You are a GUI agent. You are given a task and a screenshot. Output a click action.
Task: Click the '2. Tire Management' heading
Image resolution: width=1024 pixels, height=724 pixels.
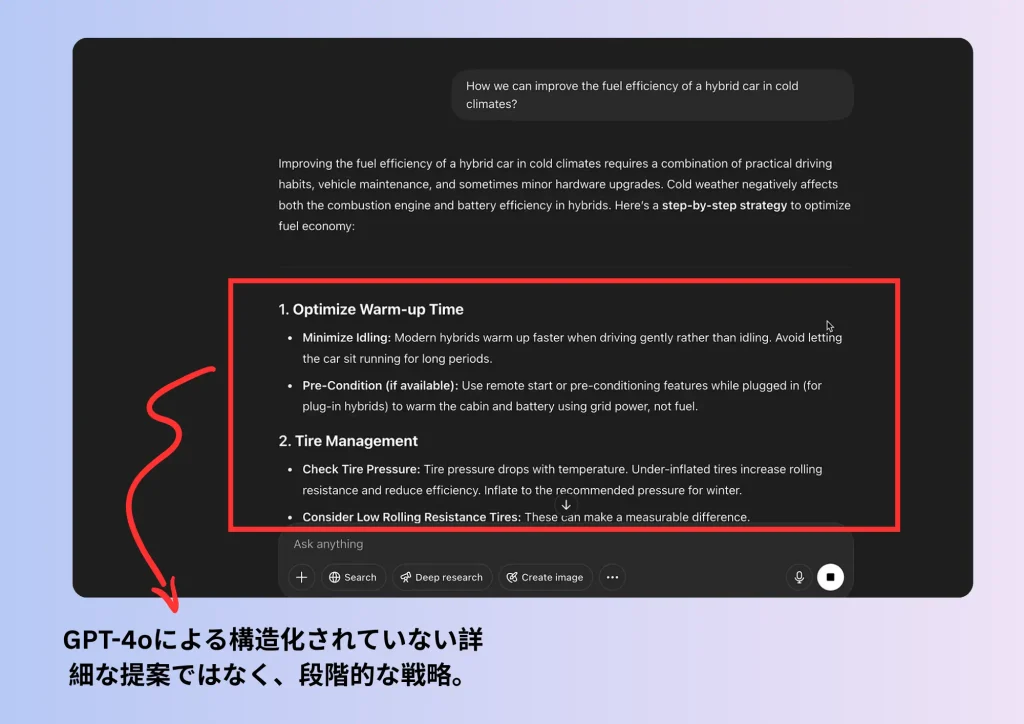pyautogui.click(x=348, y=441)
